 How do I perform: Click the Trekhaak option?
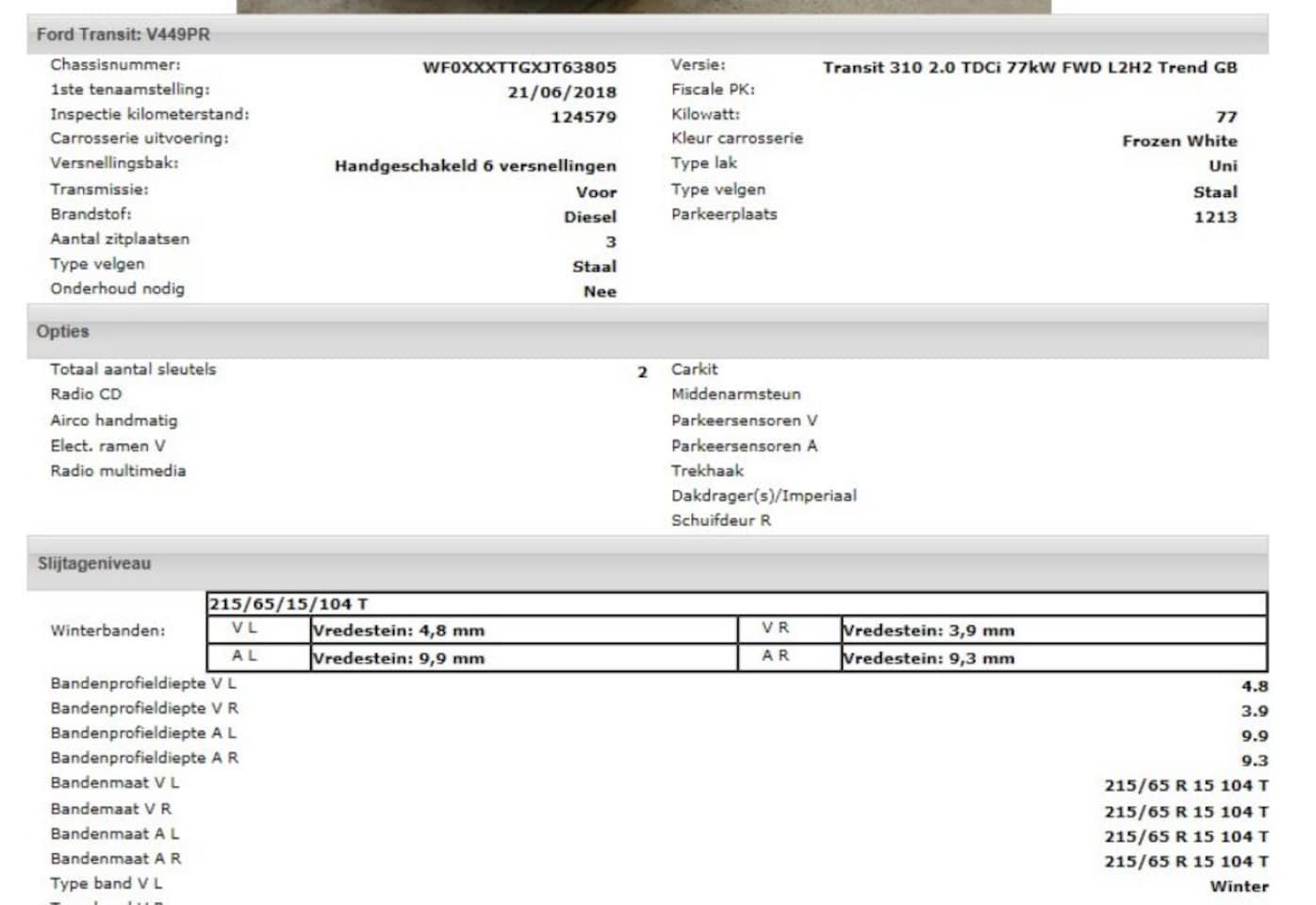tap(707, 470)
